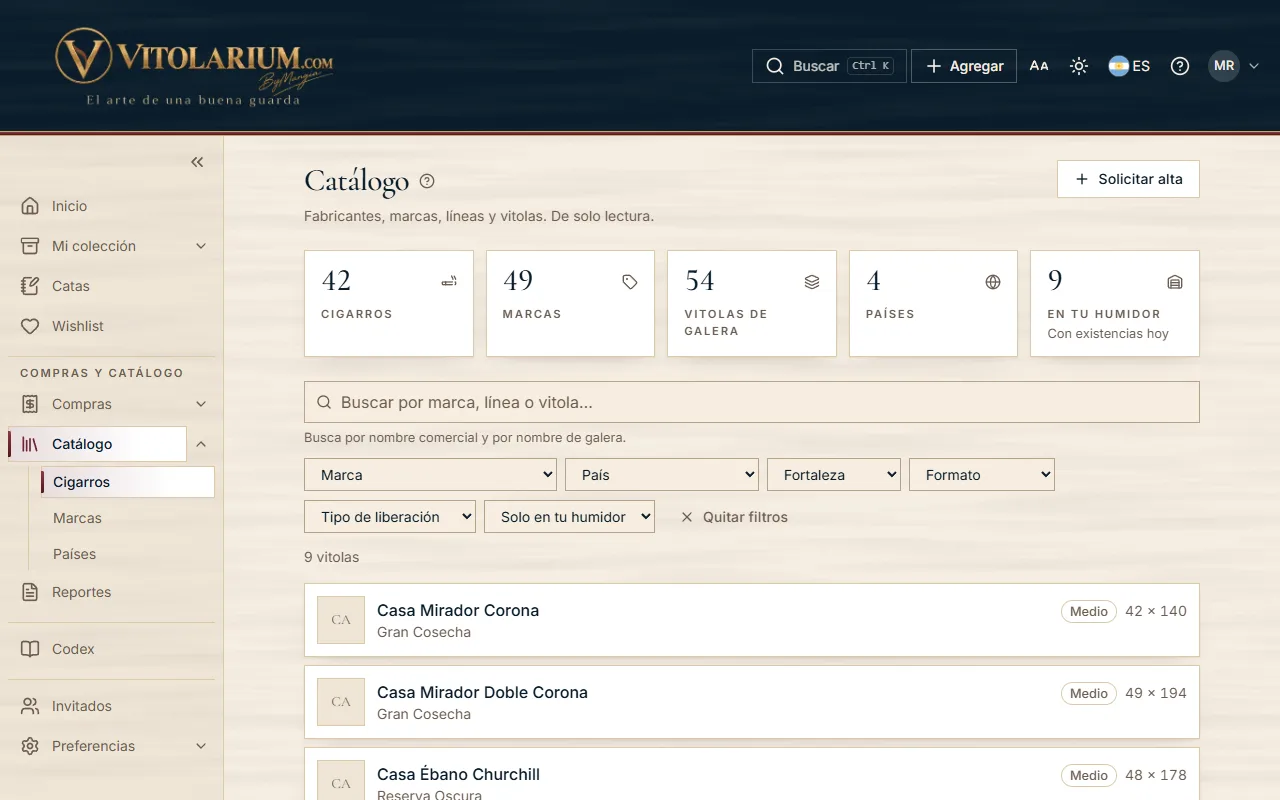Open Casa Mirador Doble Corona row

pos(752,702)
